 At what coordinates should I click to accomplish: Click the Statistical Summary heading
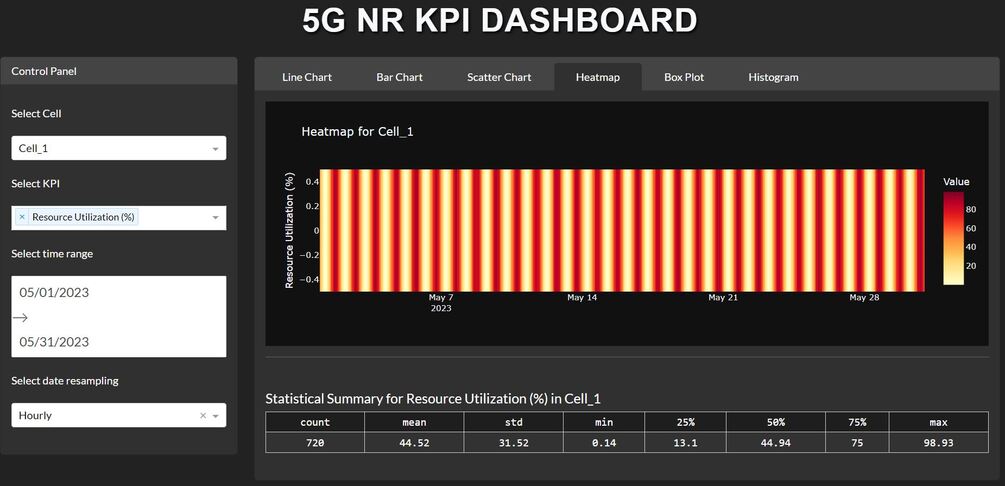[x=433, y=399]
